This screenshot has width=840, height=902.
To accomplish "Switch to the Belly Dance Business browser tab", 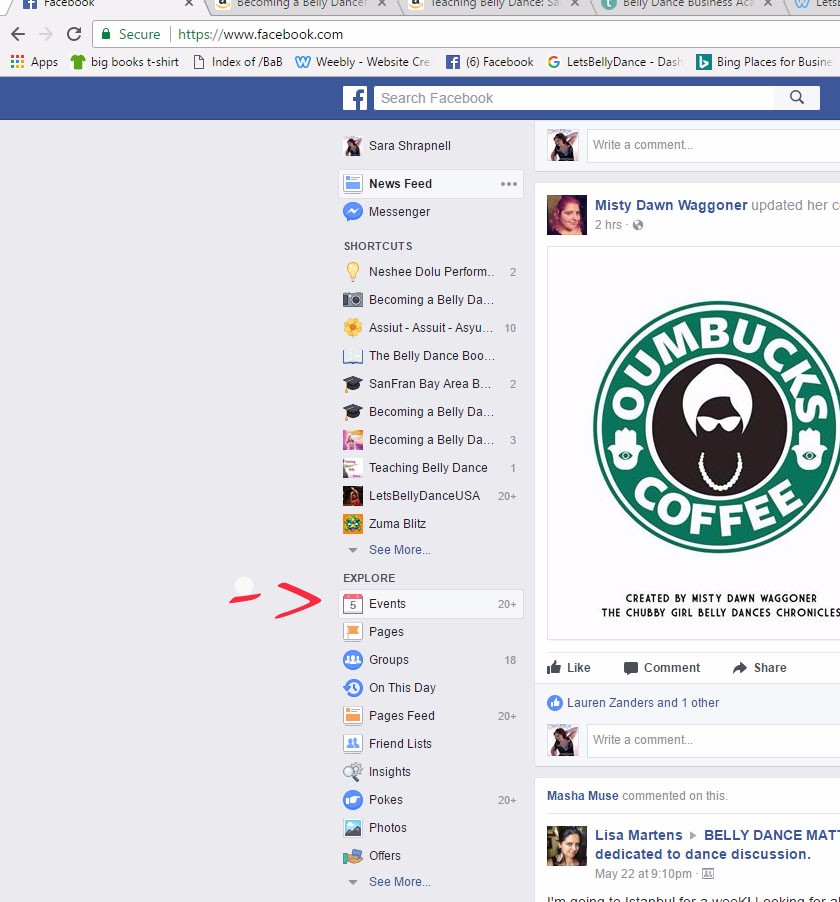I will 688,5.
